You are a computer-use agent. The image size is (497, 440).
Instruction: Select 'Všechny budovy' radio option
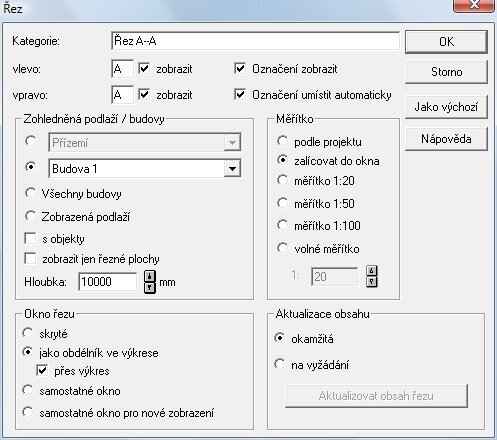tap(30, 193)
